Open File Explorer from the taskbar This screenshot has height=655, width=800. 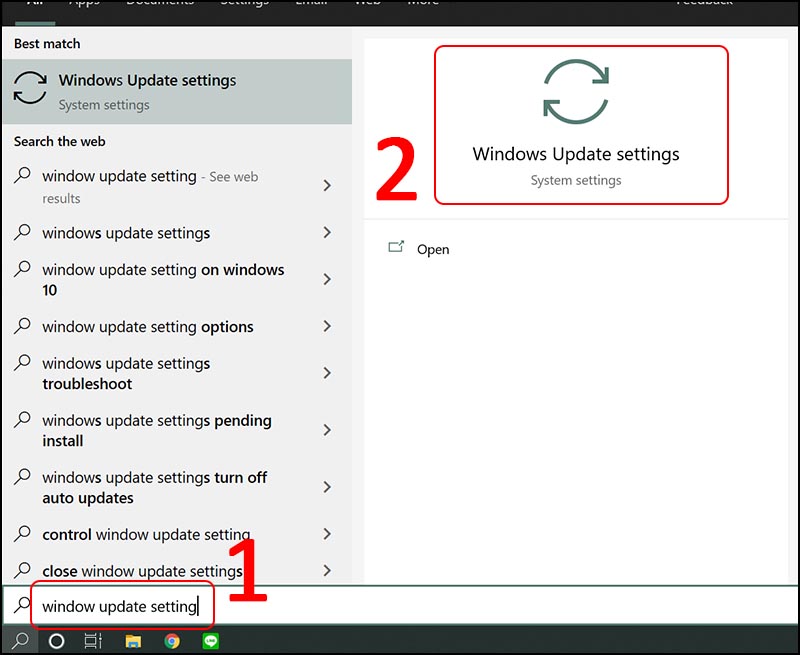pos(133,640)
